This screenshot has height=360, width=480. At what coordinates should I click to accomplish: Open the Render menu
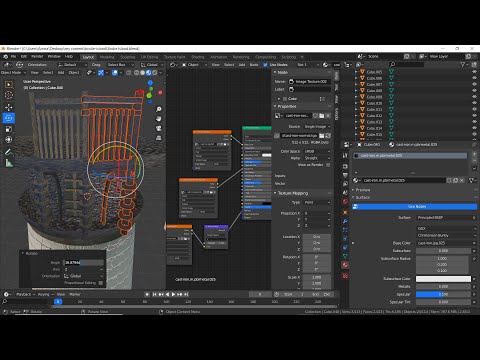37,57
